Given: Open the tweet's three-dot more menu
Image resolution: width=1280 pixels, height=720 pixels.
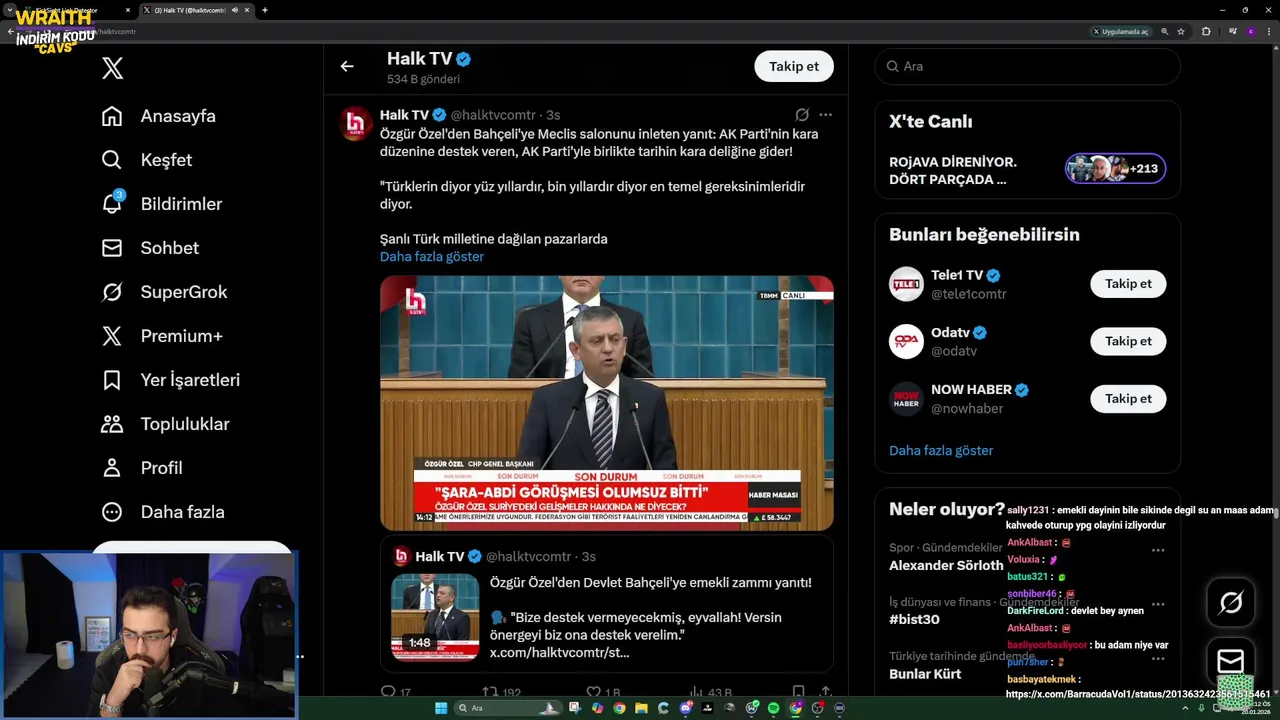Looking at the screenshot, I should pyautogui.click(x=825, y=115).
